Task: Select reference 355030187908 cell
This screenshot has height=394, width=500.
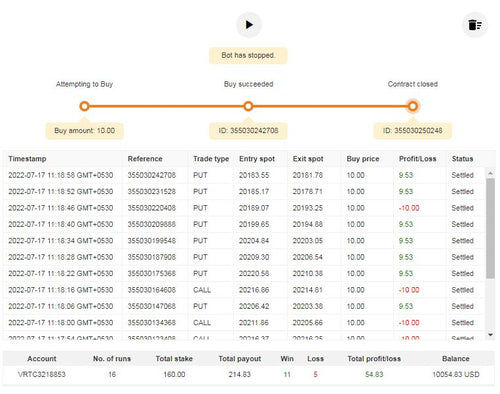Action: [152, 257]
